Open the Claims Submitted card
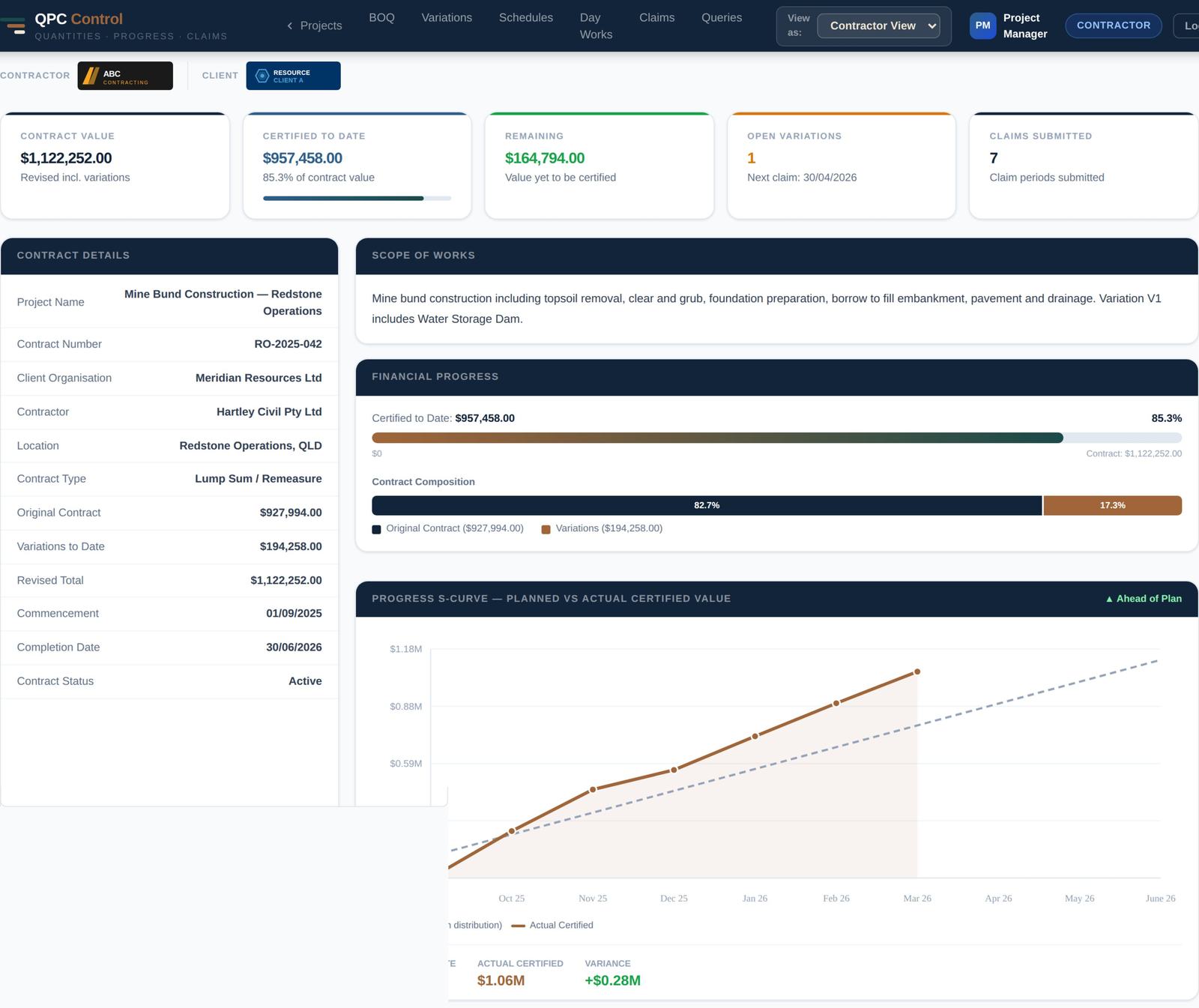 1083,166
